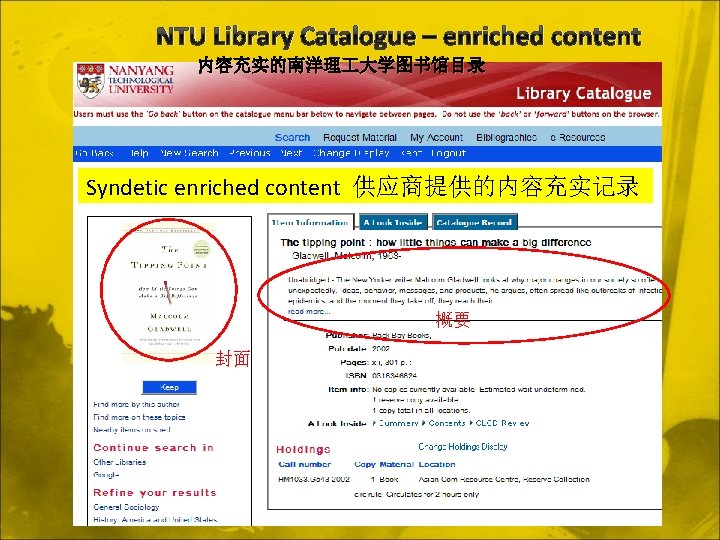Click the ISBN number value
The image size is (720, 540).
[x=394, y=375]
